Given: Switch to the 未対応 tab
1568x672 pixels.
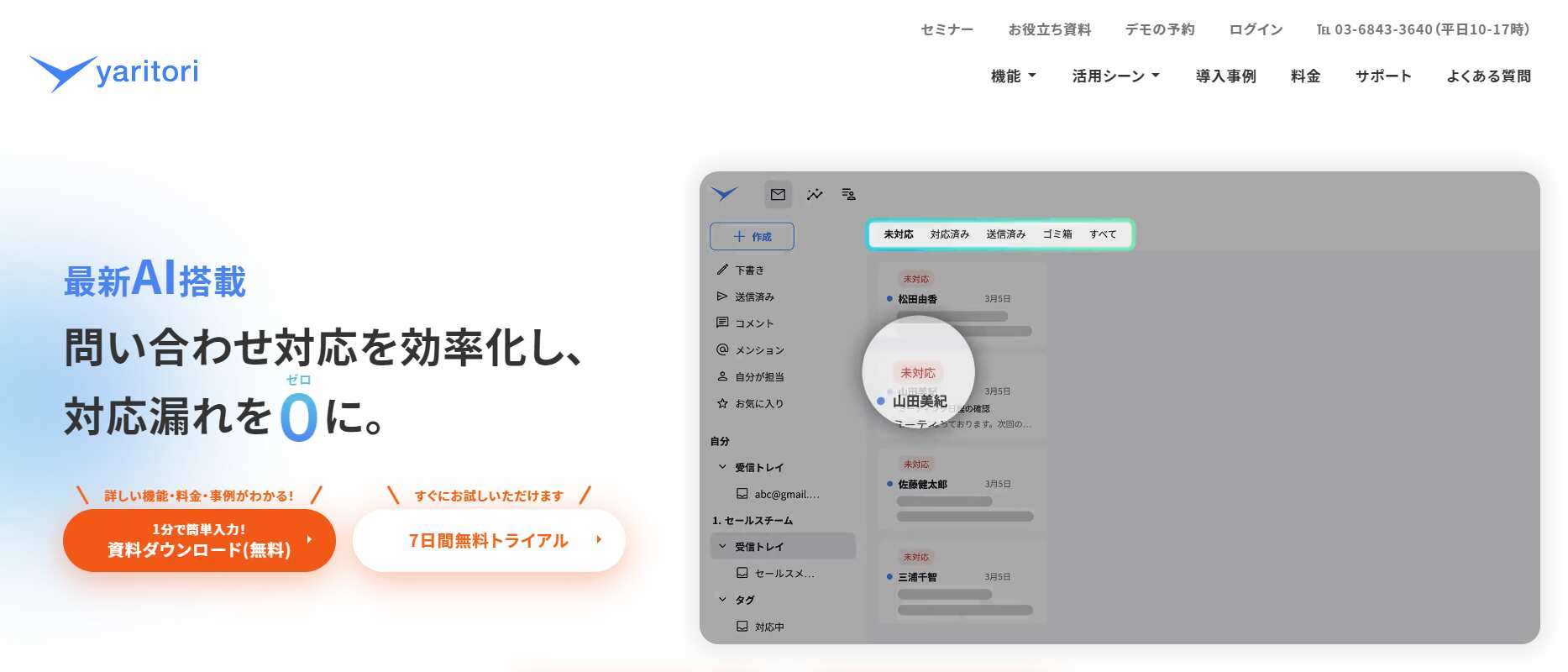Looking at the screenshot, I should 899,234.
